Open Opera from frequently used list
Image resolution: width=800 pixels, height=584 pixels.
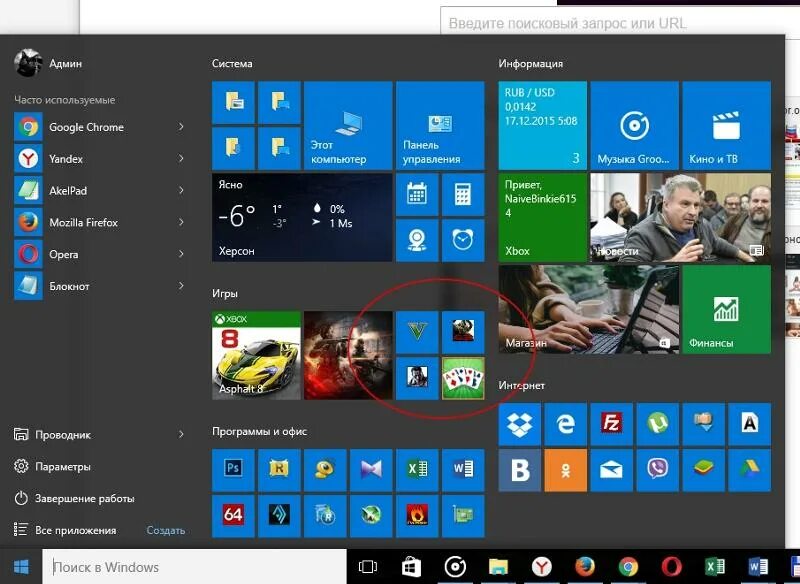pyautogui.click(x=99, y=255)
